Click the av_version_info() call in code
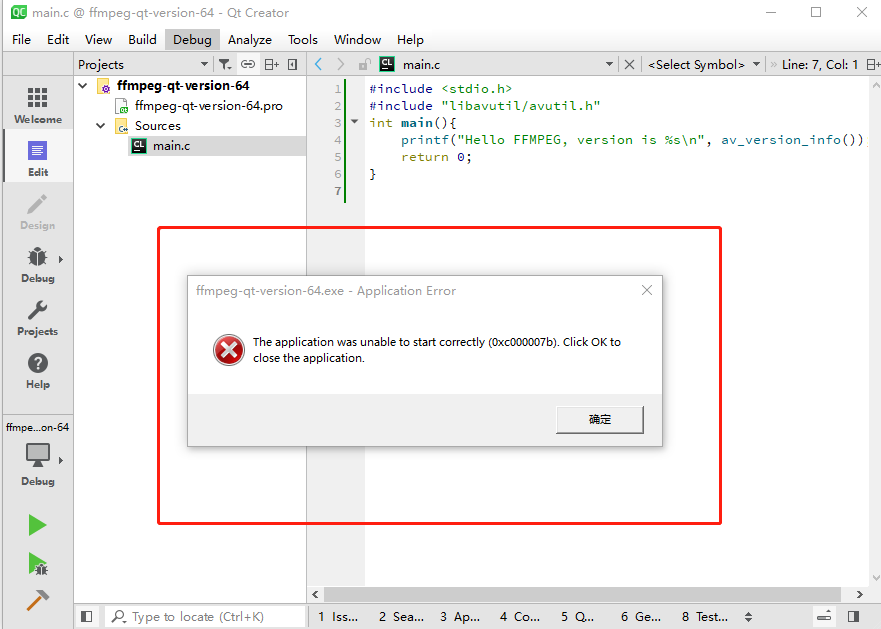 tap(792, 140)
